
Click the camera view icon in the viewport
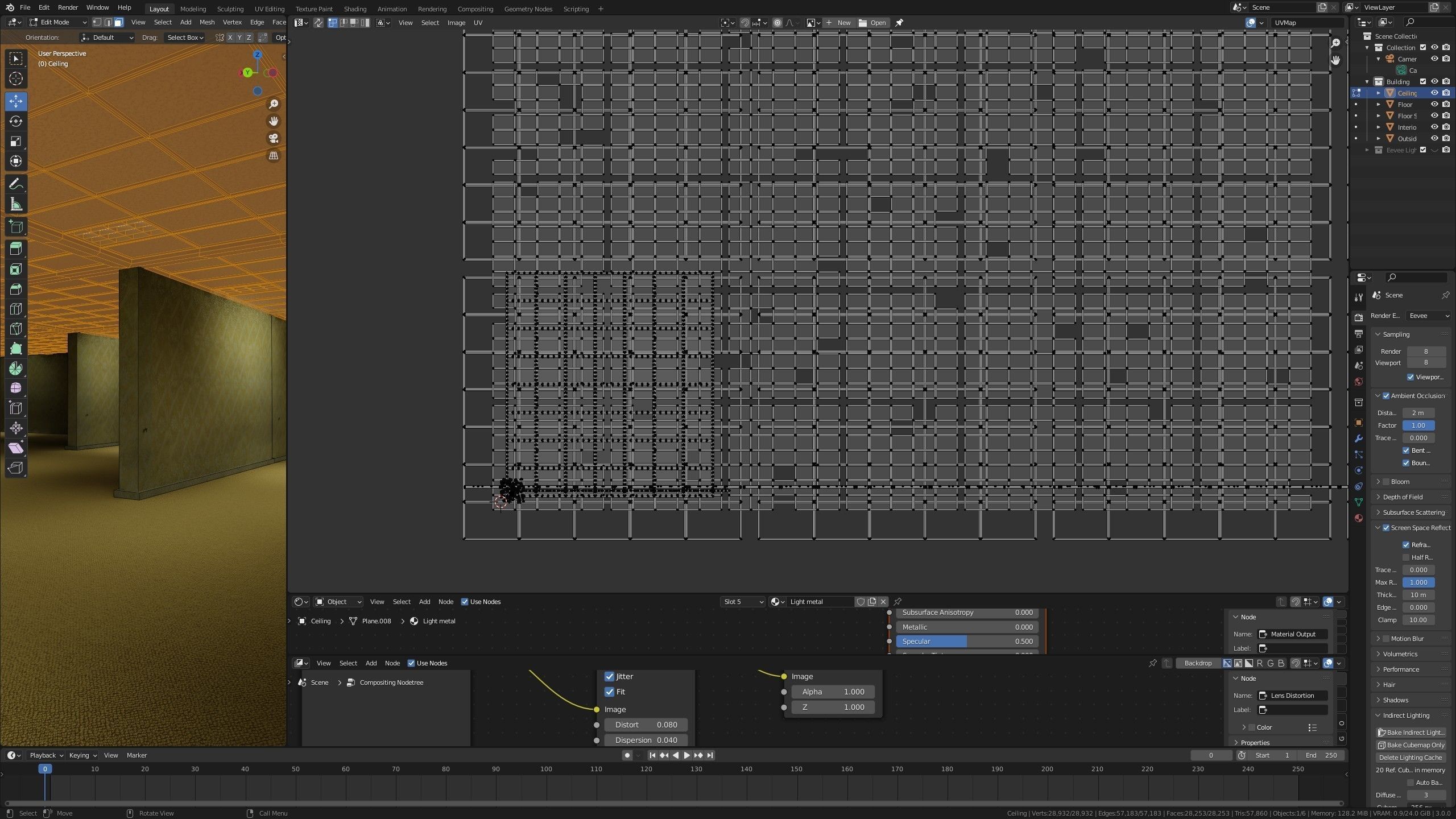pyautogui.click(x=274, y=138)
